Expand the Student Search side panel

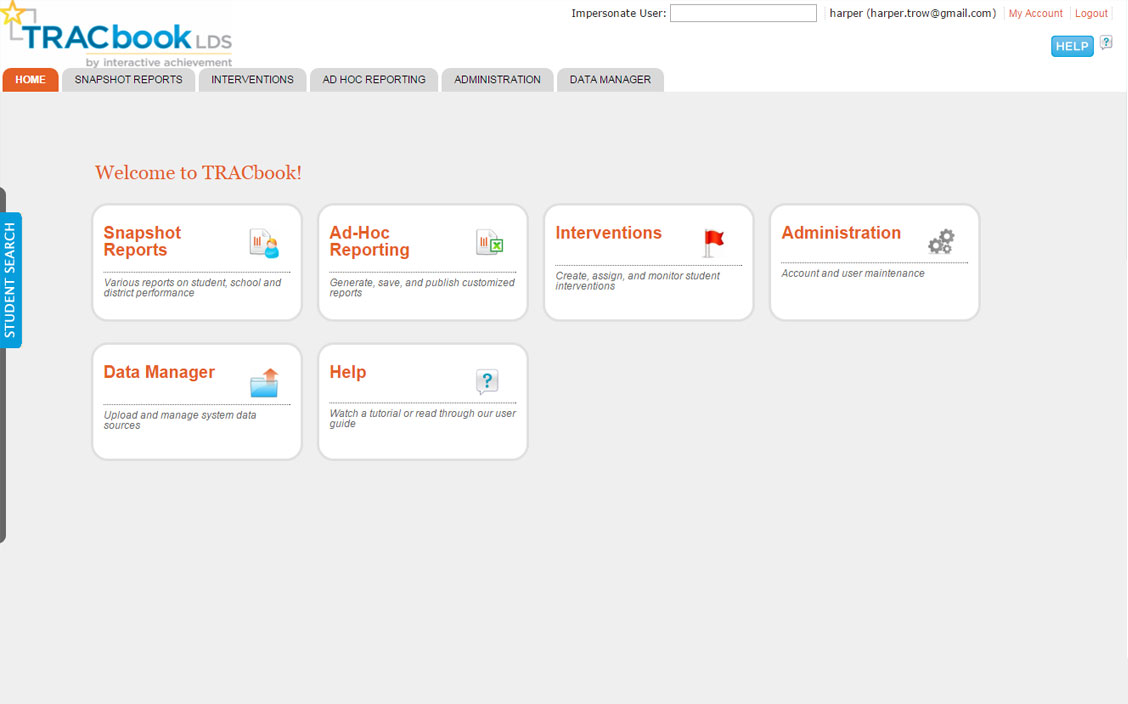coord(11,280)
